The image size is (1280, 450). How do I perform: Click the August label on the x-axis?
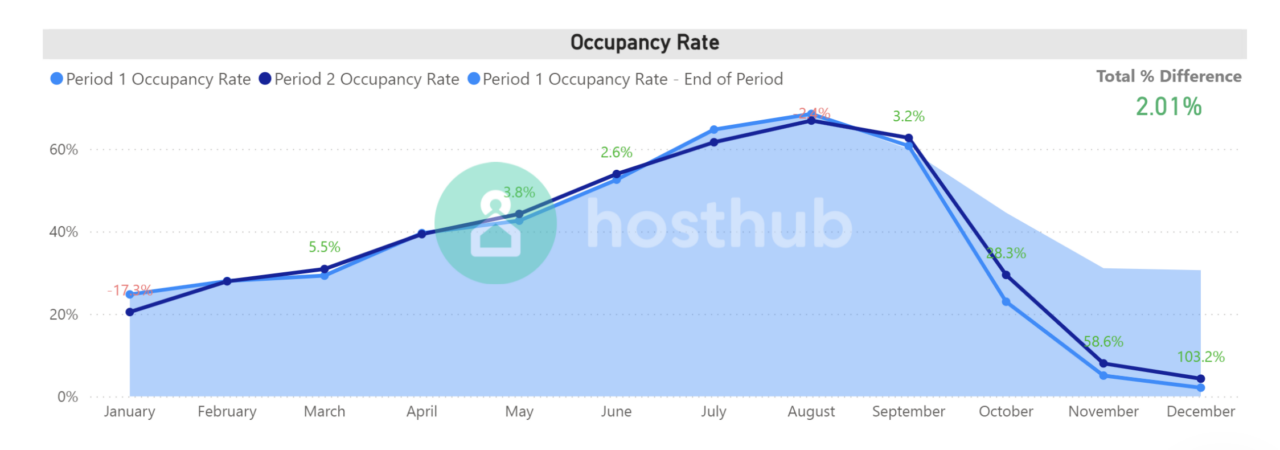click(x=811, y=412)
